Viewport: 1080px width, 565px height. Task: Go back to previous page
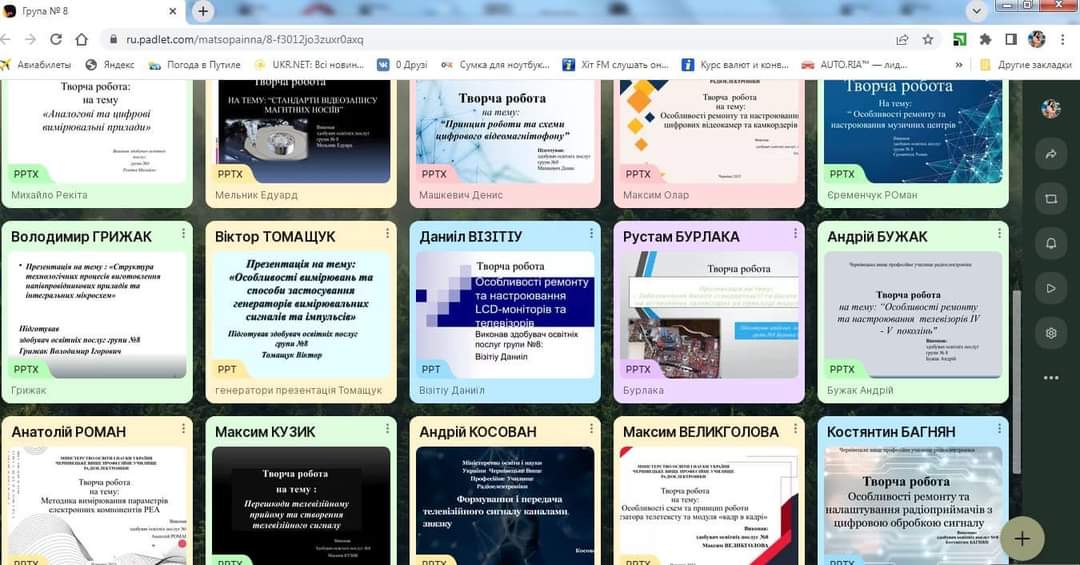6,39
